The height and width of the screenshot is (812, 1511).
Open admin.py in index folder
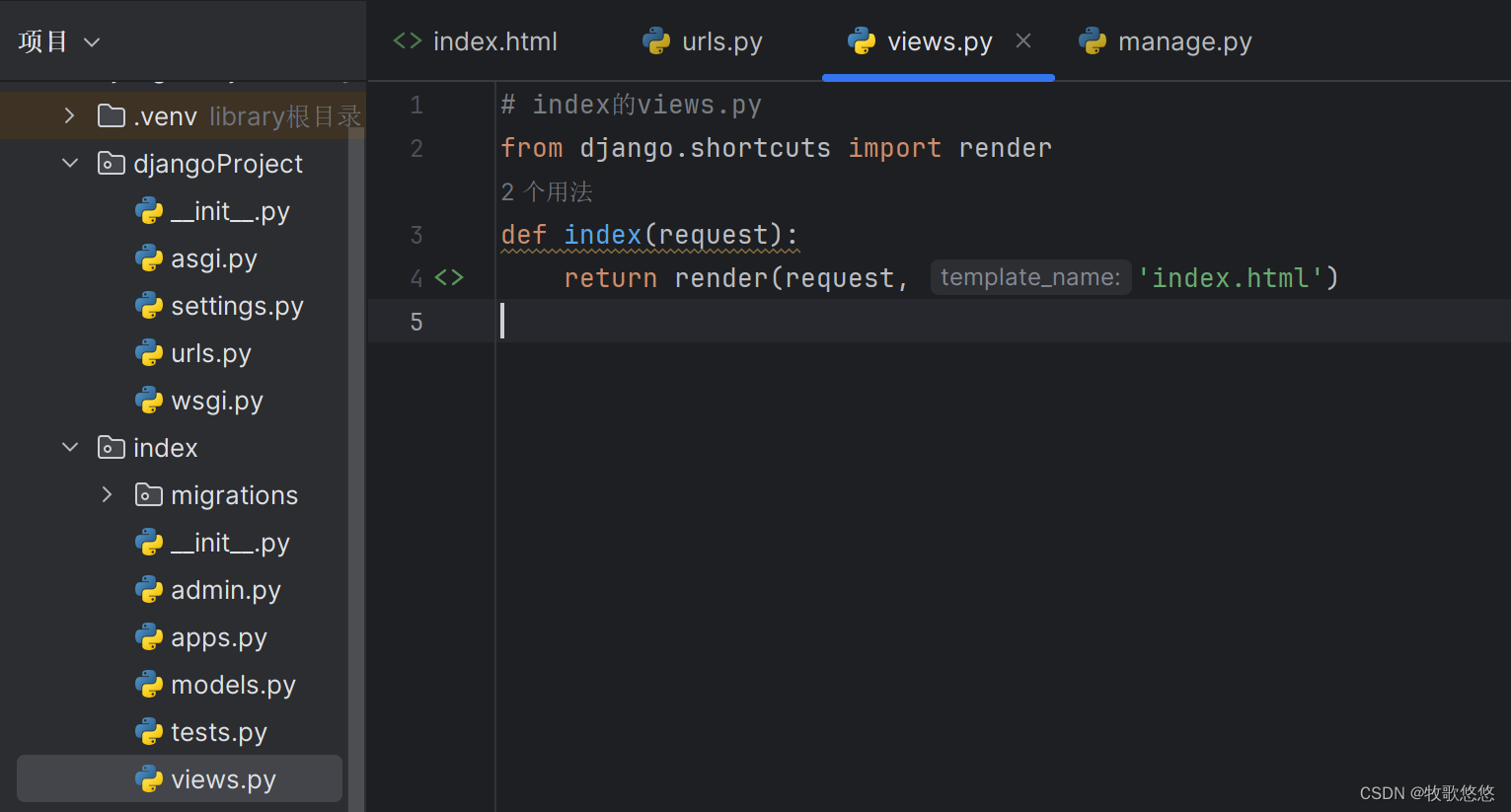(226, 590)
